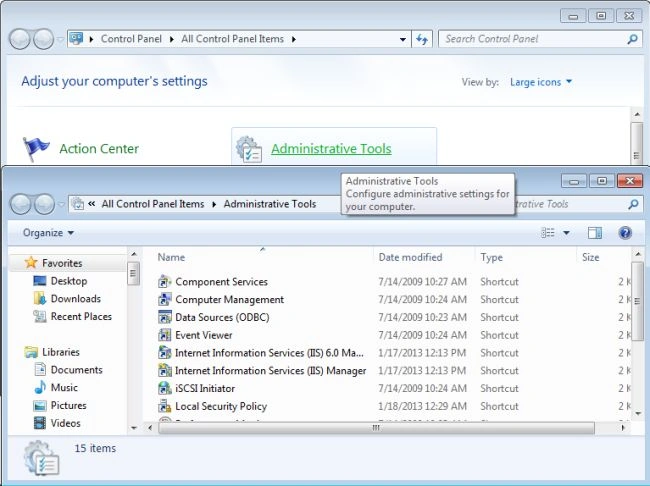The width and height of the screenshot is (650, 486).
Task: Open the help button in Administrative Tools
Action: 625,233
